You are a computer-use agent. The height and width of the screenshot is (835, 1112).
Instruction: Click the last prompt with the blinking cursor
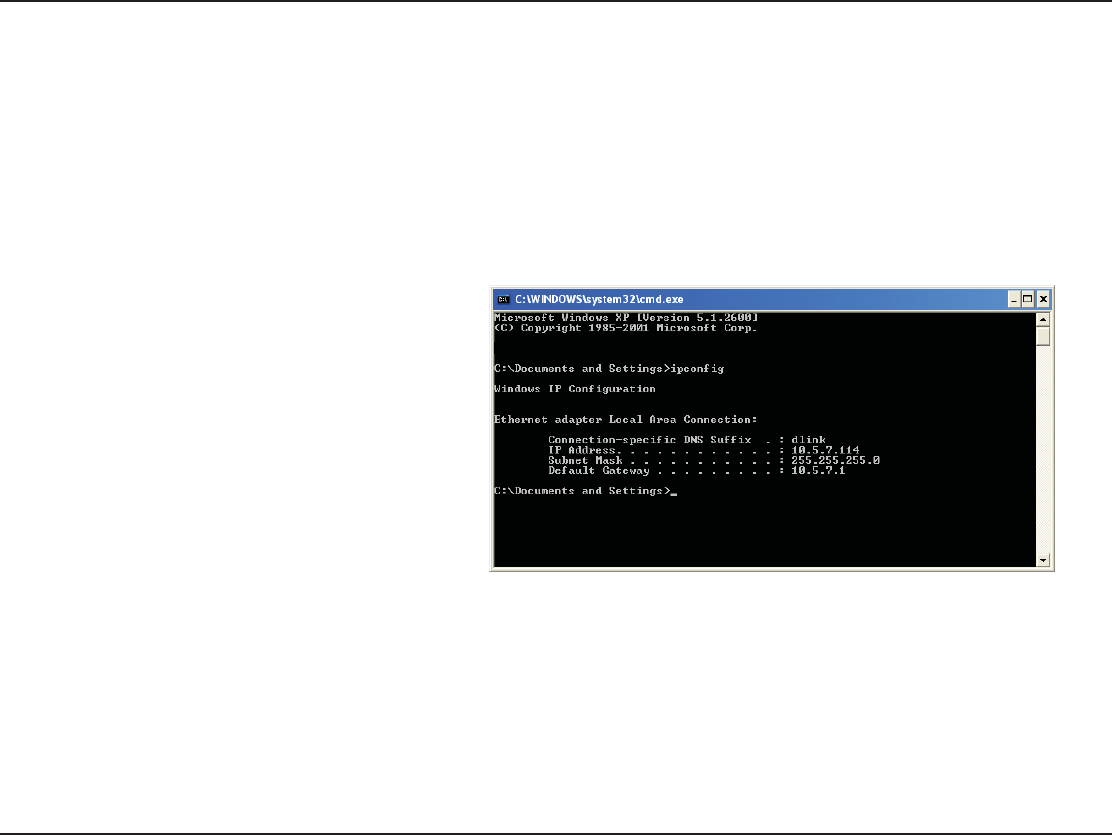click(586, 491)
